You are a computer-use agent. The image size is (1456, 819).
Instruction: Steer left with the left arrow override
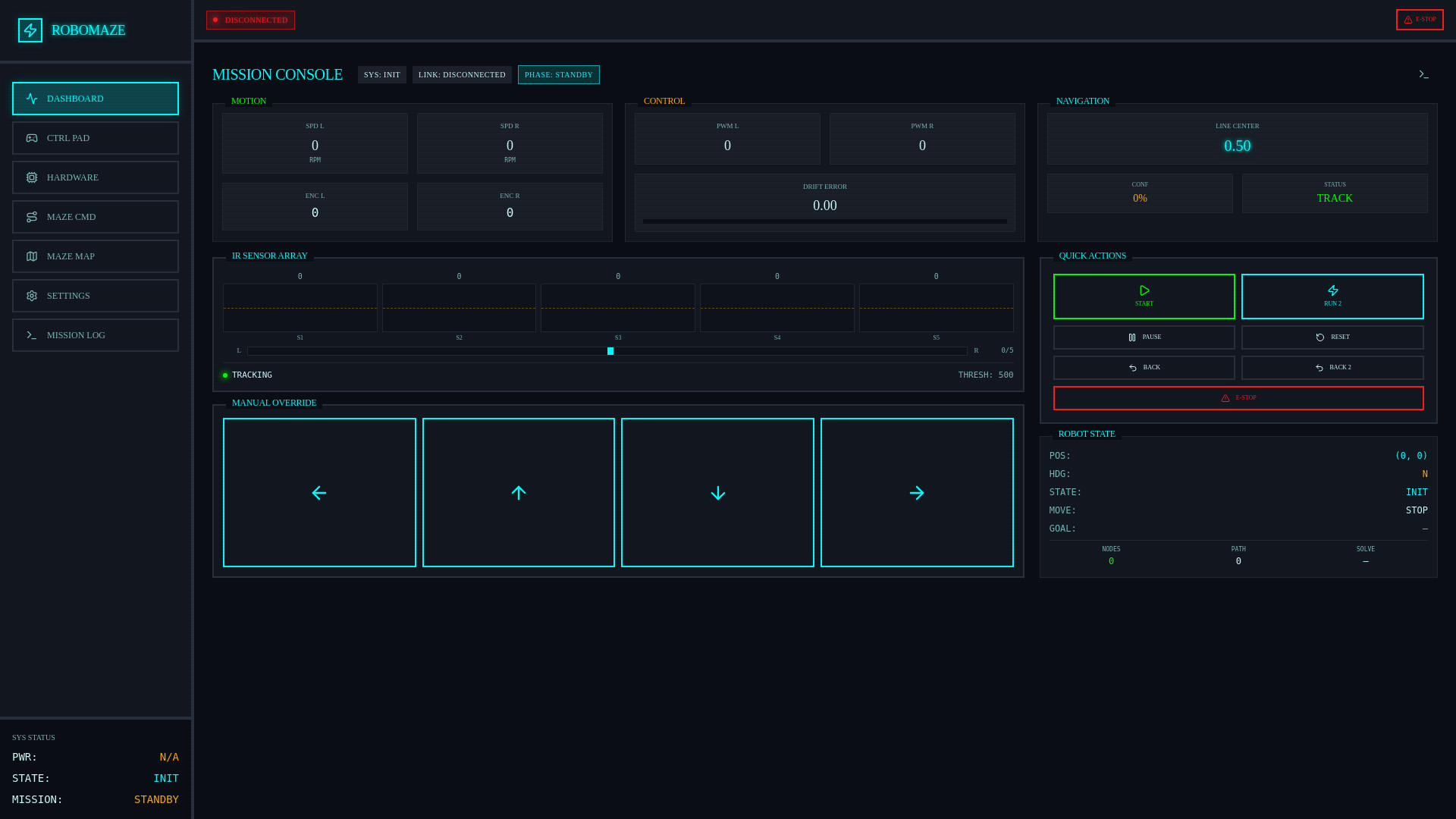tap(319, 493)
